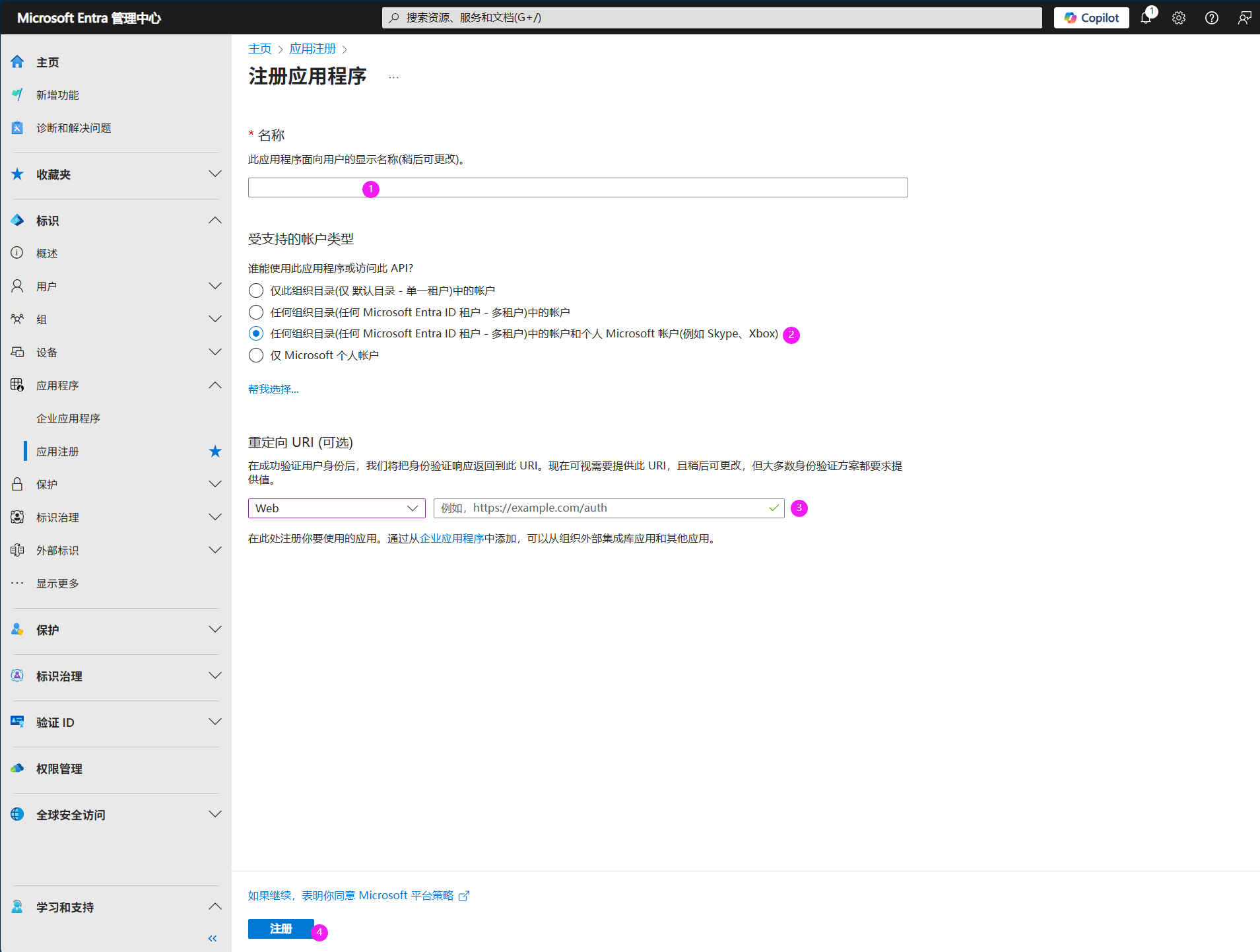
Task: Click the 标识治理 icon under the 标识 section
Action: coord(17,518)
